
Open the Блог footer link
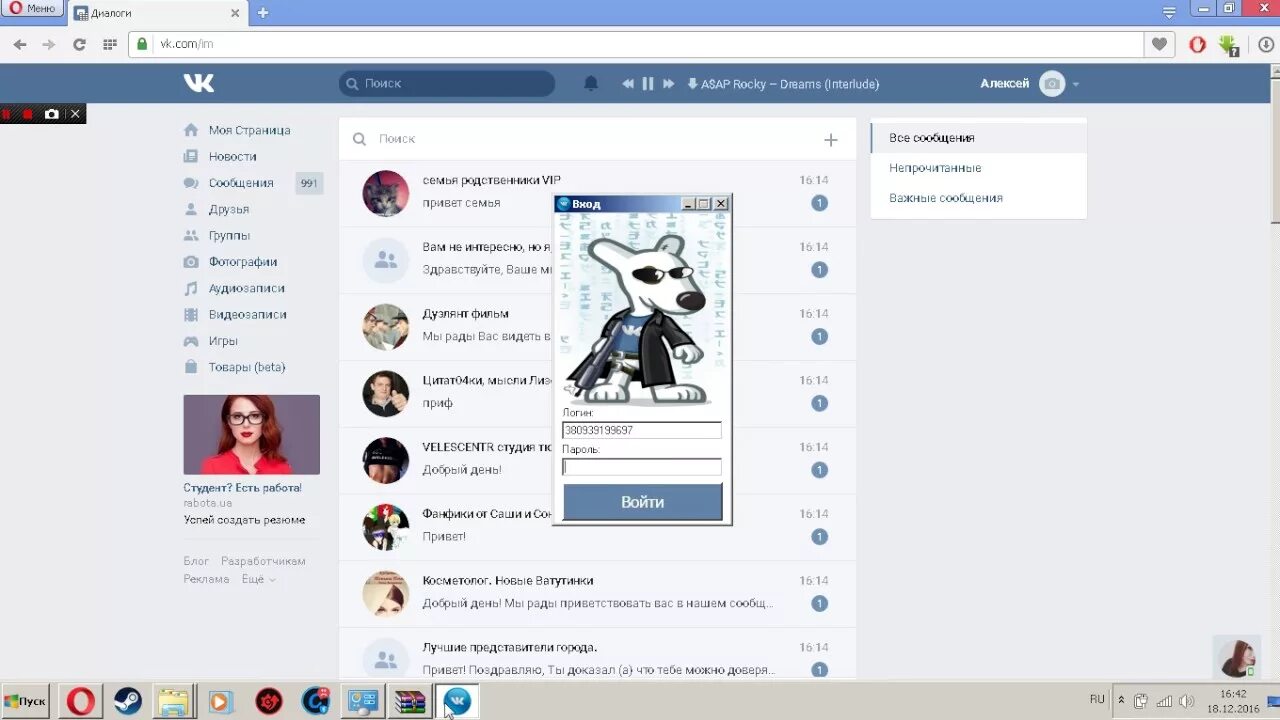196,561
